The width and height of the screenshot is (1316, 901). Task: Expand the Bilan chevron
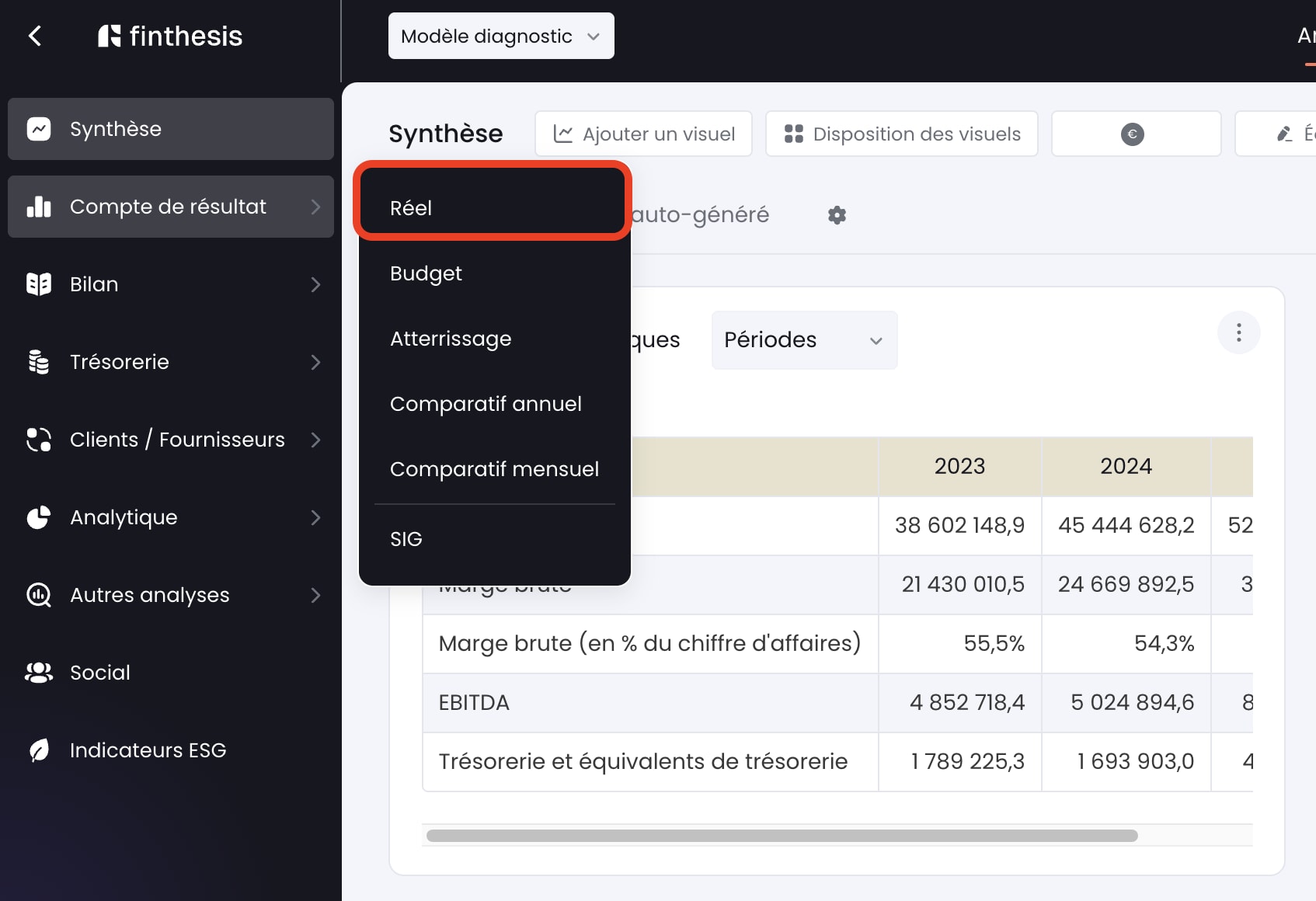(315, 284)
